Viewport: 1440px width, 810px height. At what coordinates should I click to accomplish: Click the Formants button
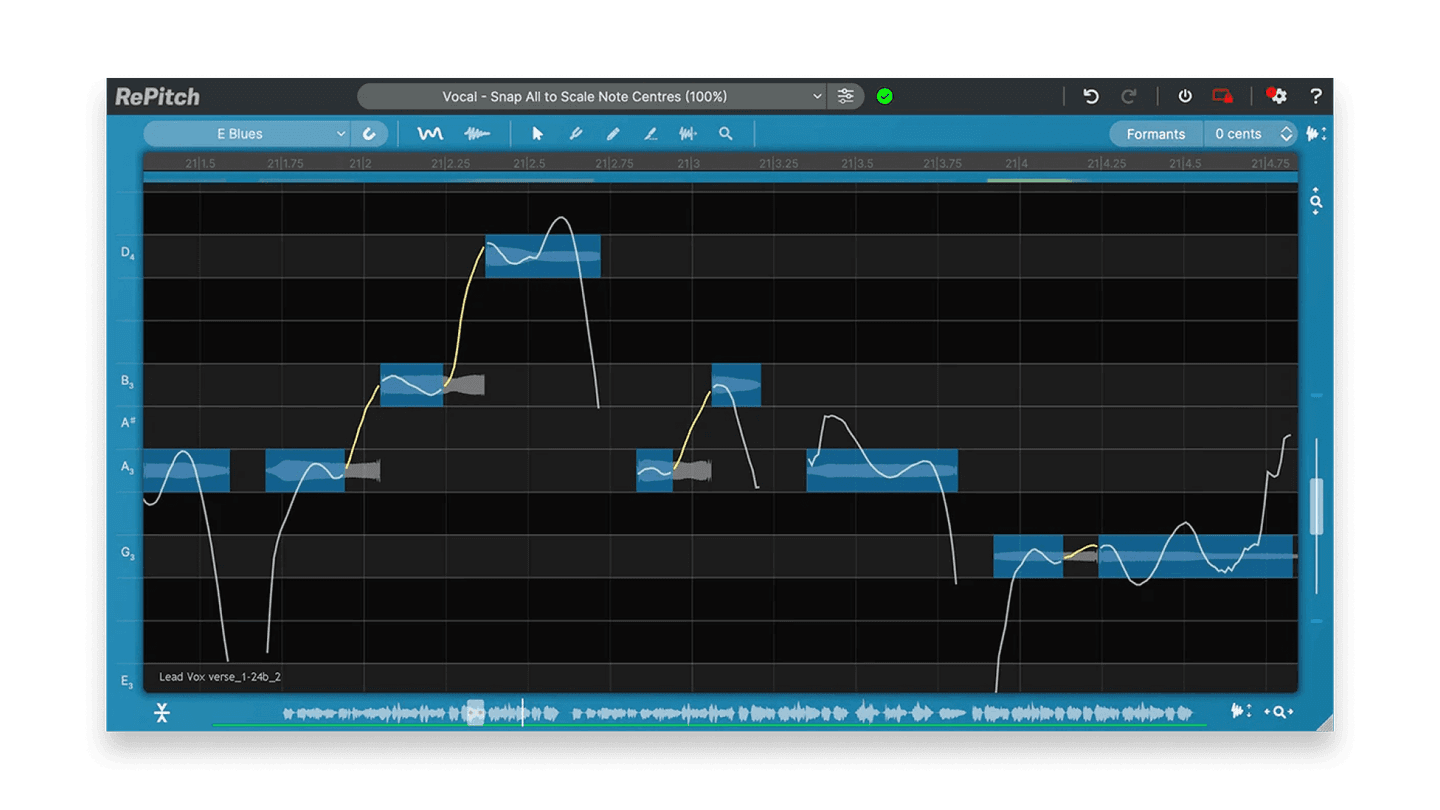(x=1155, y=134)
